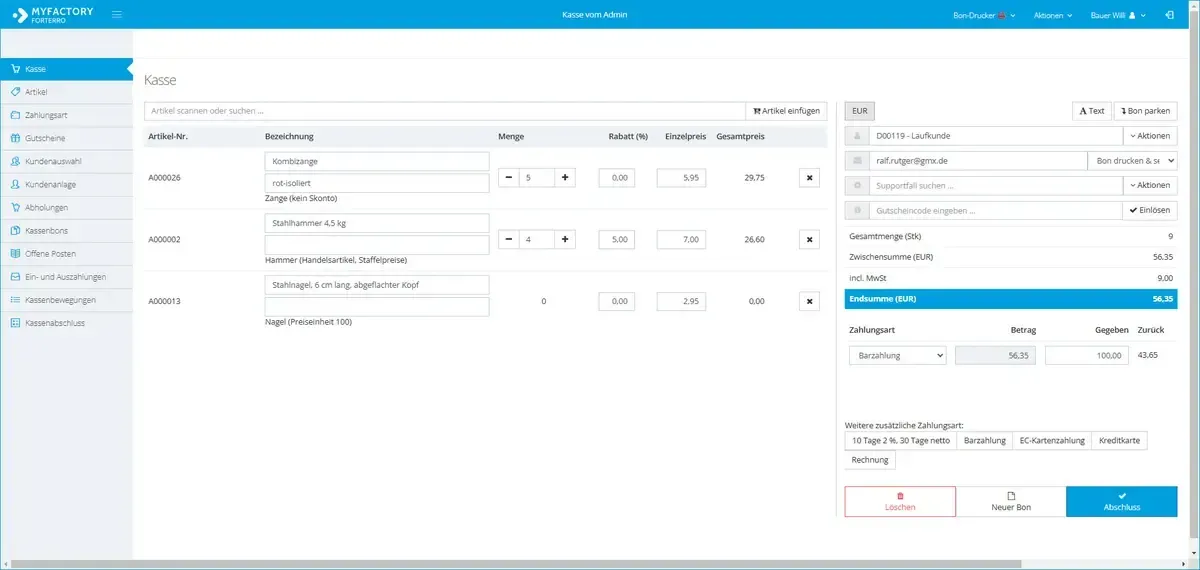Open Gutscheine in the sidebar
The width and height of the screenshot is (1200, 570).
65,138
